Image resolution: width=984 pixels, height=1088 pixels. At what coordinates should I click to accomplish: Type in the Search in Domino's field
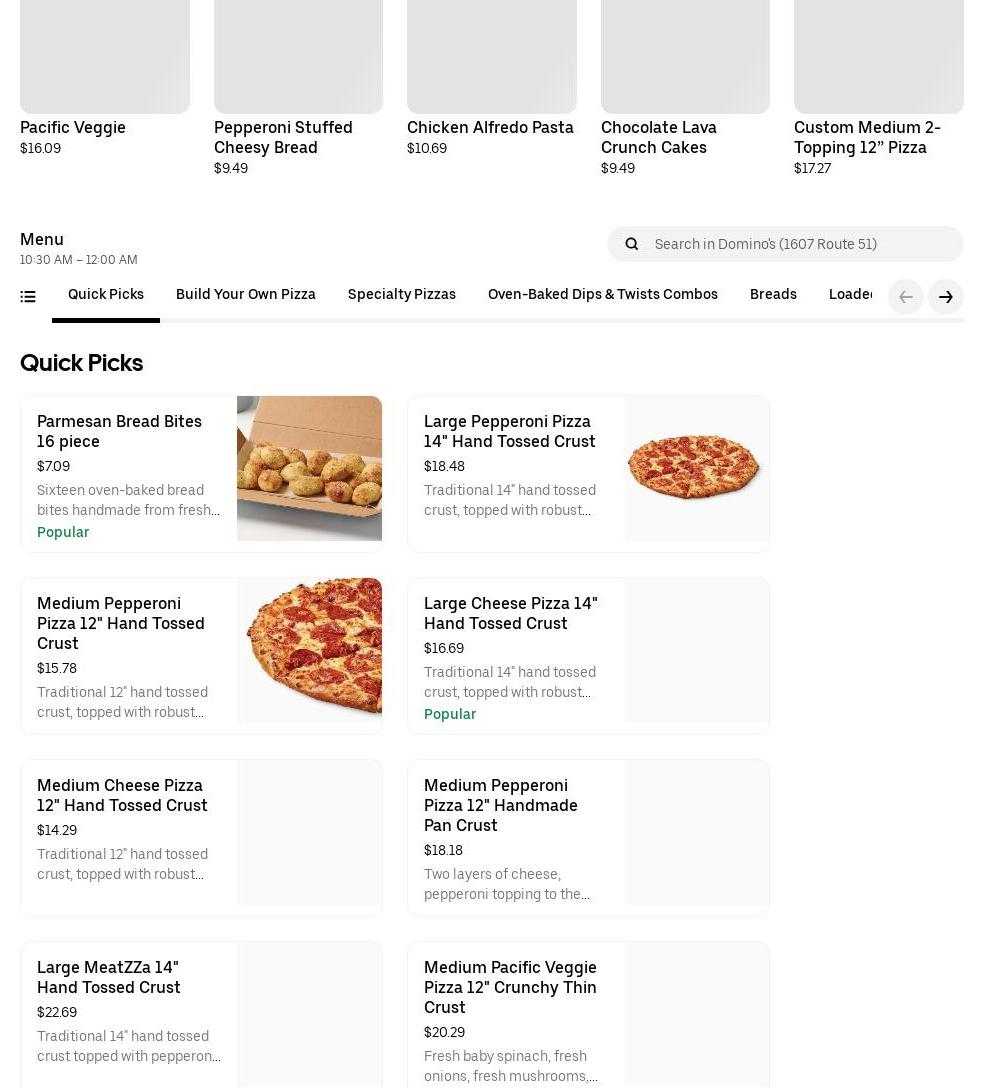tap(800, 244)
